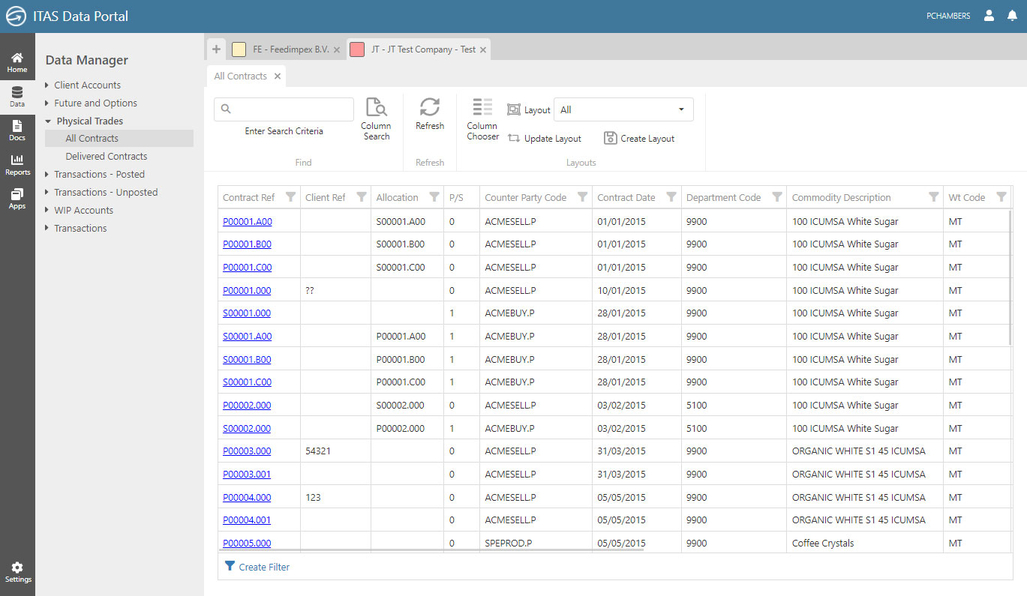This screenshot has width=1027, height=596.
Task: Open contract link P00005.000
Action: (246, 543)
